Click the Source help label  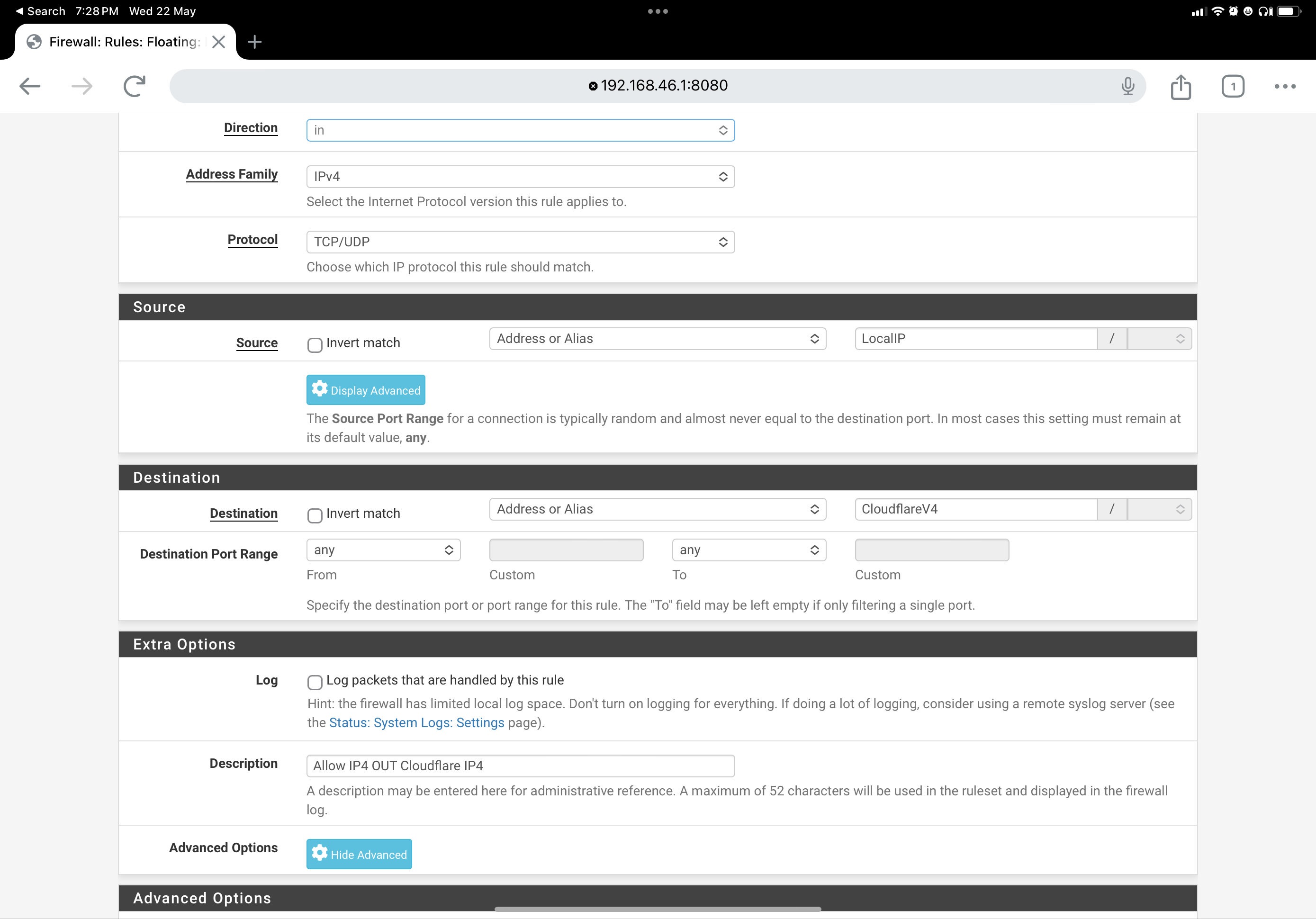point(257,343)
